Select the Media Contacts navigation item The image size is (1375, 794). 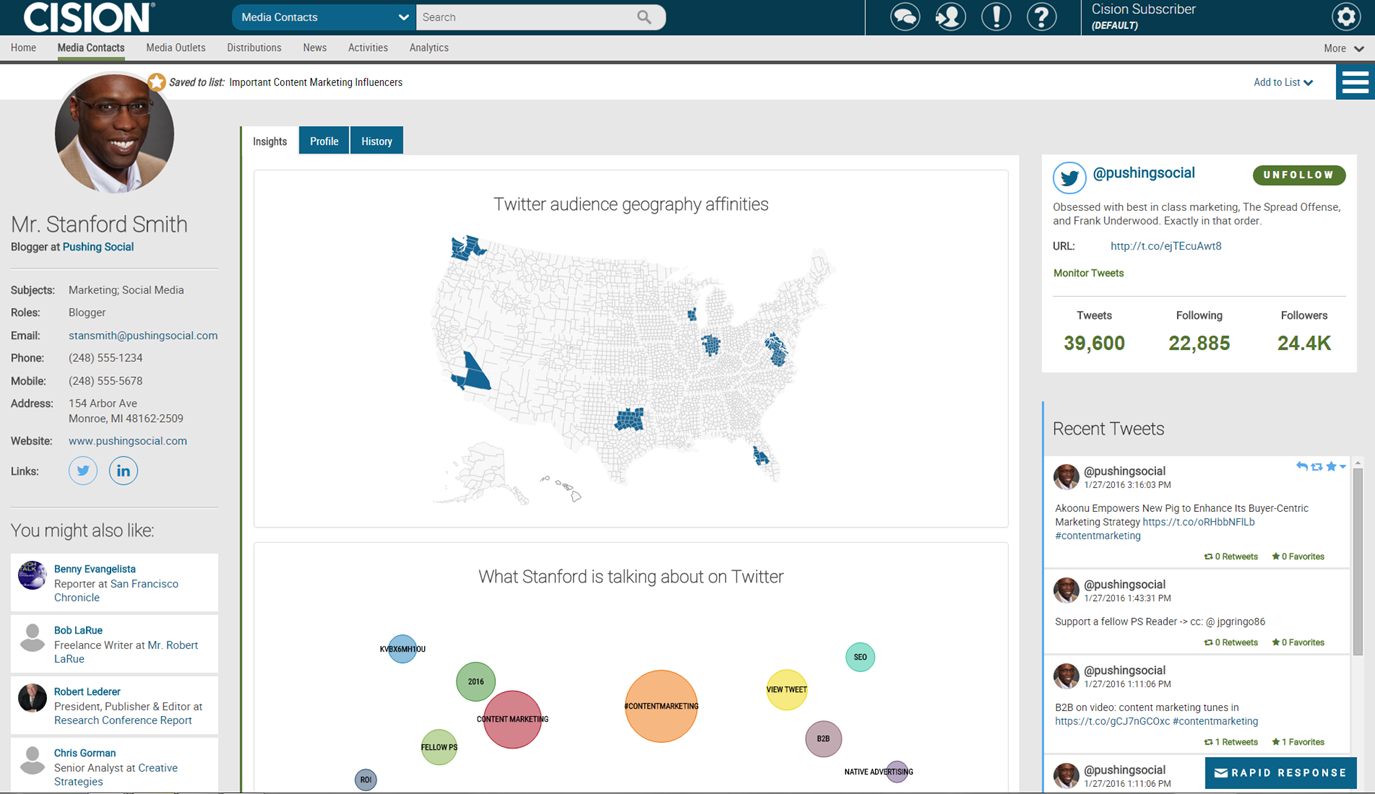click(91, 48)
